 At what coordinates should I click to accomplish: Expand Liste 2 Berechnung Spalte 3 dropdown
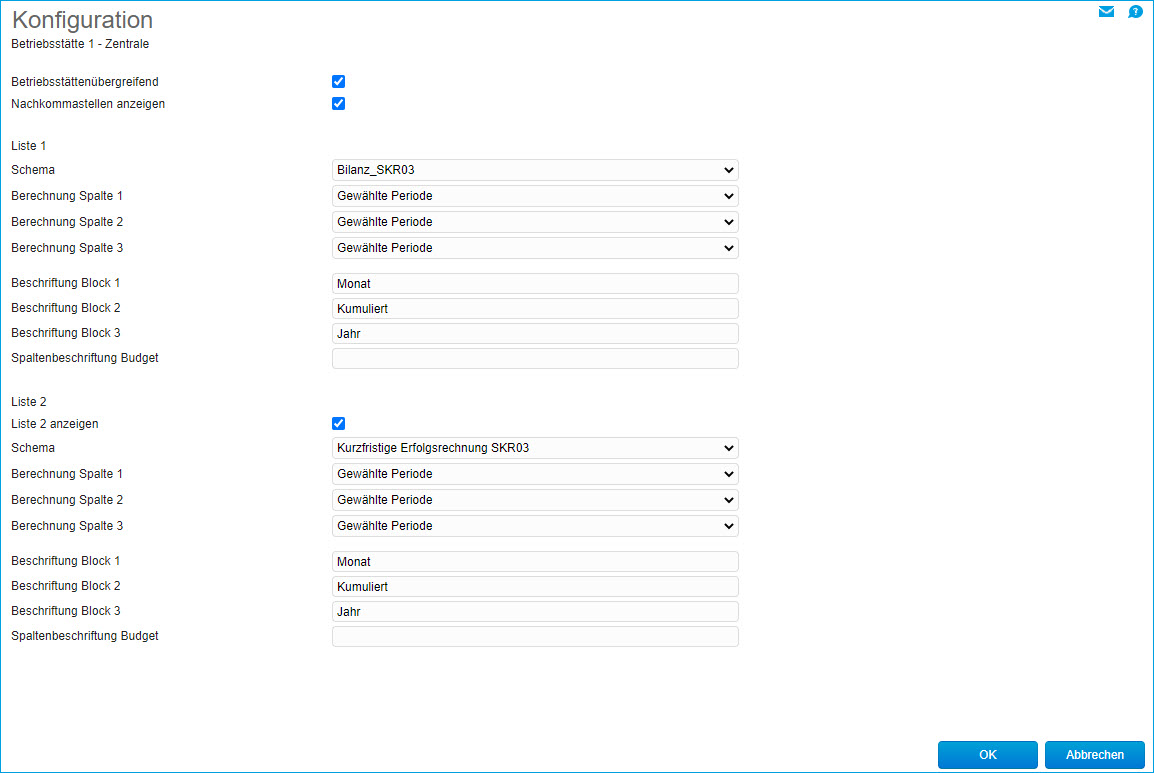pyautogui.click(x=535, y=526)
